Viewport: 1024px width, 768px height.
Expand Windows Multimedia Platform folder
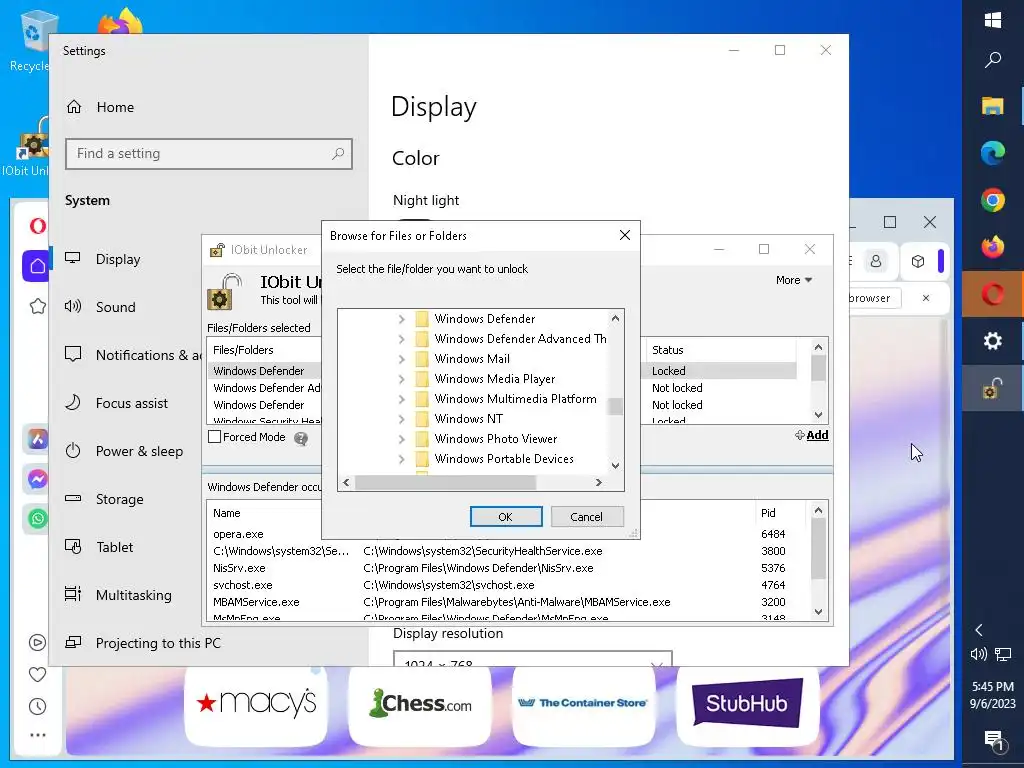tap(402, 399)
